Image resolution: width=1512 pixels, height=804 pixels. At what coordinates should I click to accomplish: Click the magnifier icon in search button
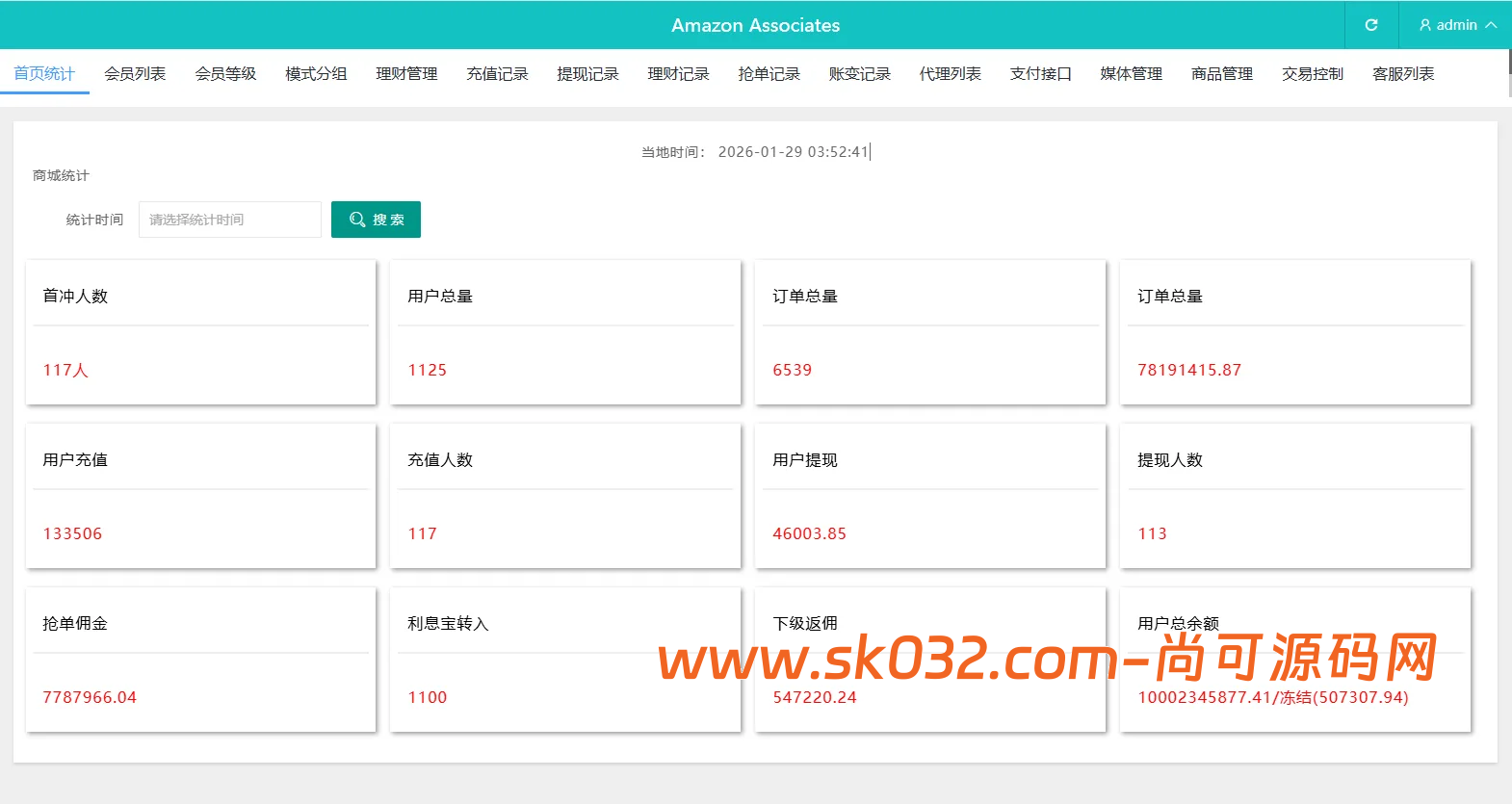pyautogui.click(x=357, y=220)
